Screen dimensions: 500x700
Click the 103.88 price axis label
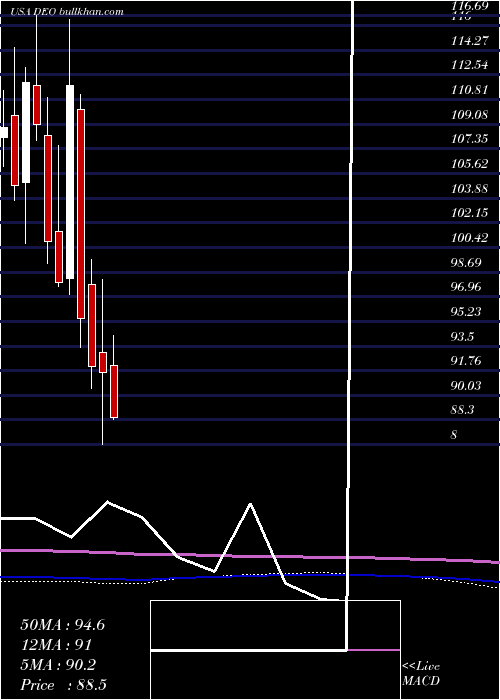tap(469, 188)
